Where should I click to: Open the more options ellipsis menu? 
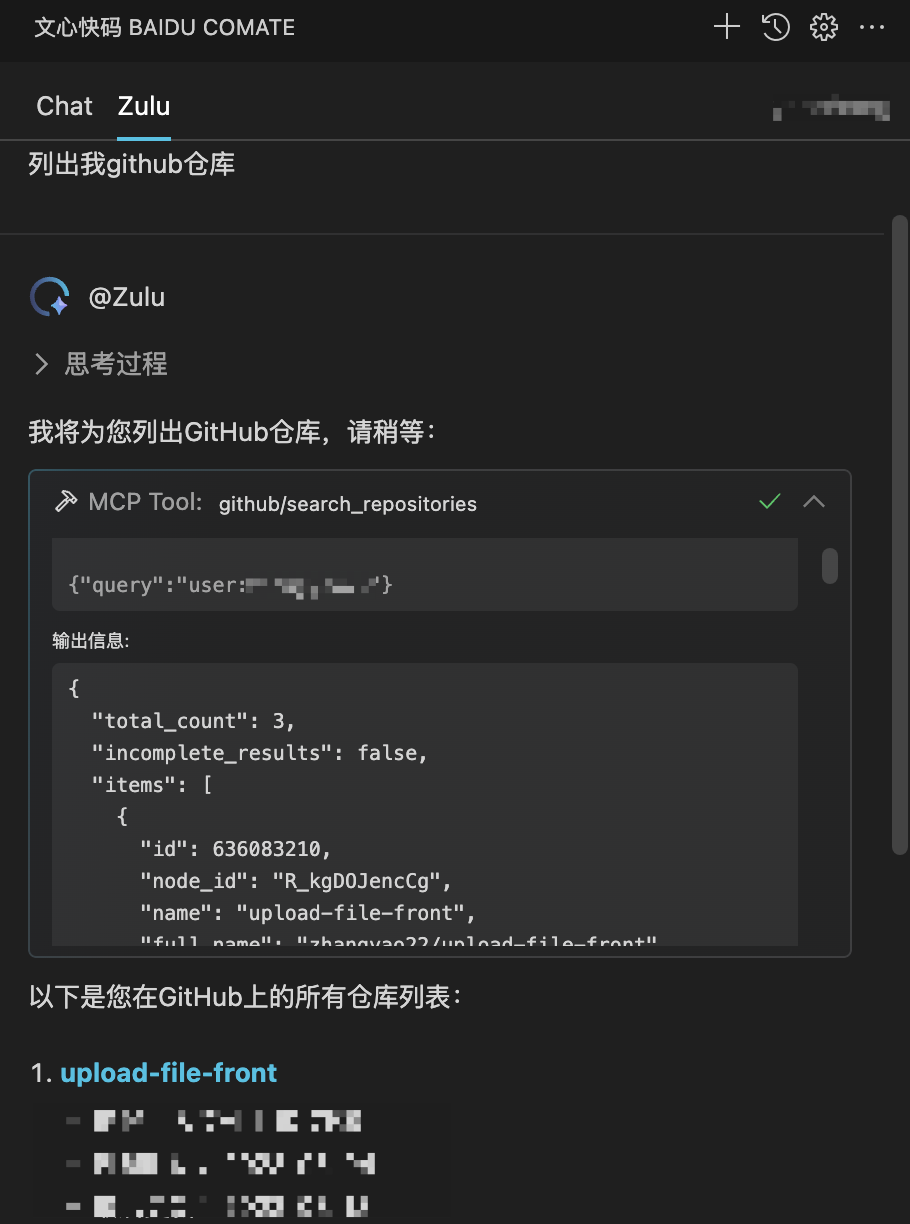click(872, 27)
